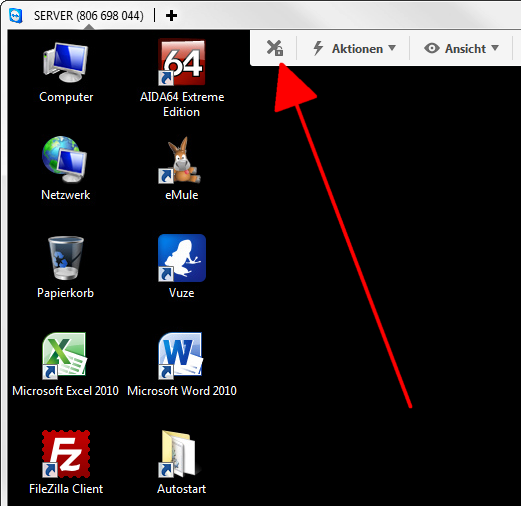Click the 'Microsoft Excel 2010' label text

tap(65, 391)
